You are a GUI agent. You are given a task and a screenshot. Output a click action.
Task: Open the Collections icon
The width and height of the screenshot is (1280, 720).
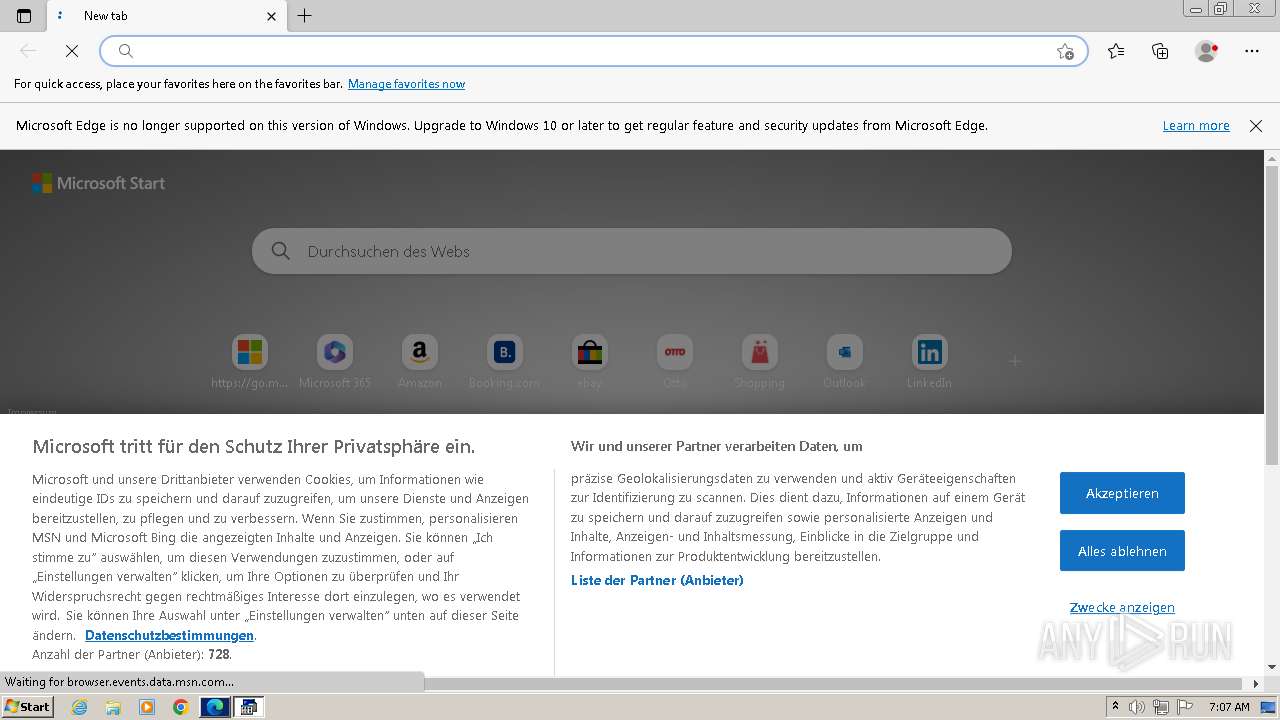1160,51
